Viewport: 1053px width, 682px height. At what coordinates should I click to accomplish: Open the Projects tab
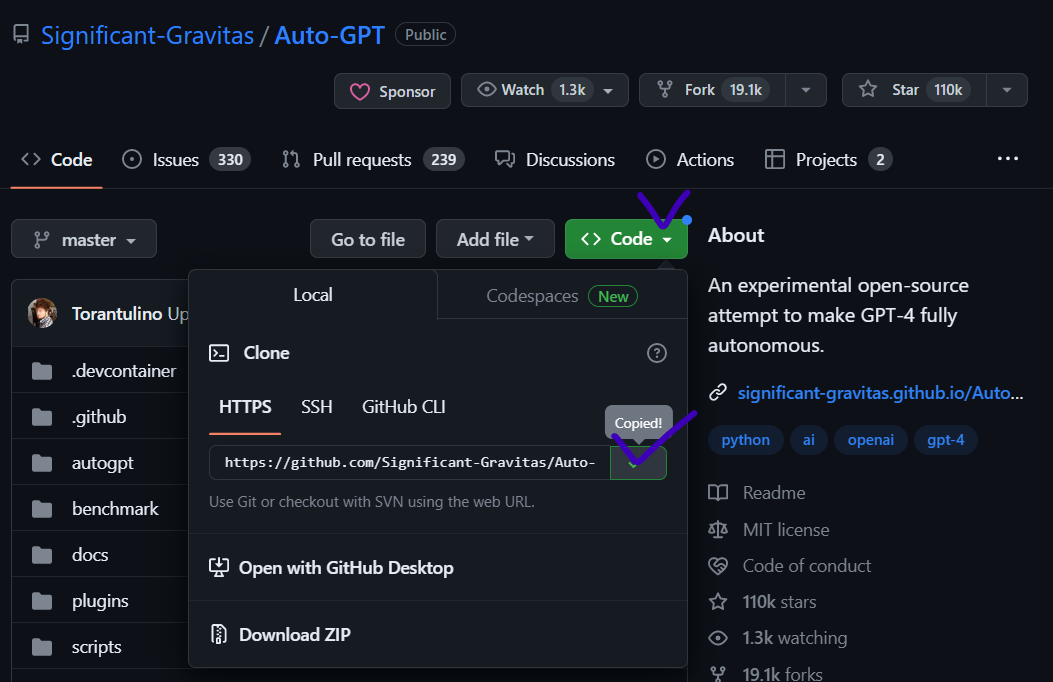click(829, 160)
